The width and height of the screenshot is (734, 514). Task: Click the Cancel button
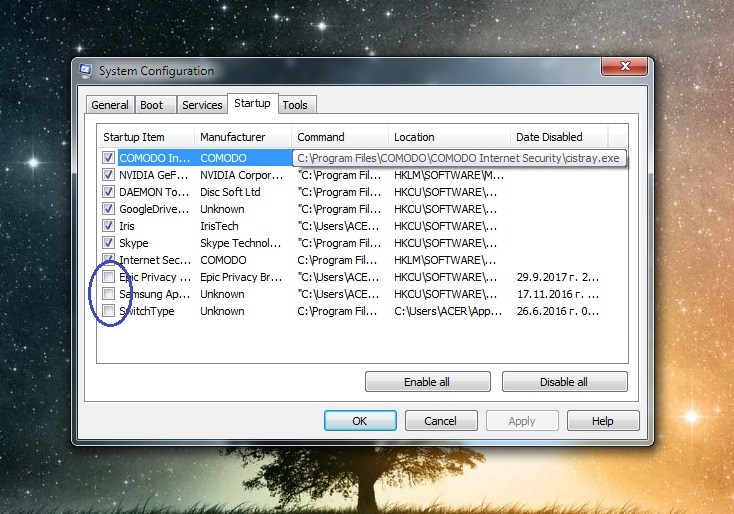pyautogui.click(x=441, y=421)
